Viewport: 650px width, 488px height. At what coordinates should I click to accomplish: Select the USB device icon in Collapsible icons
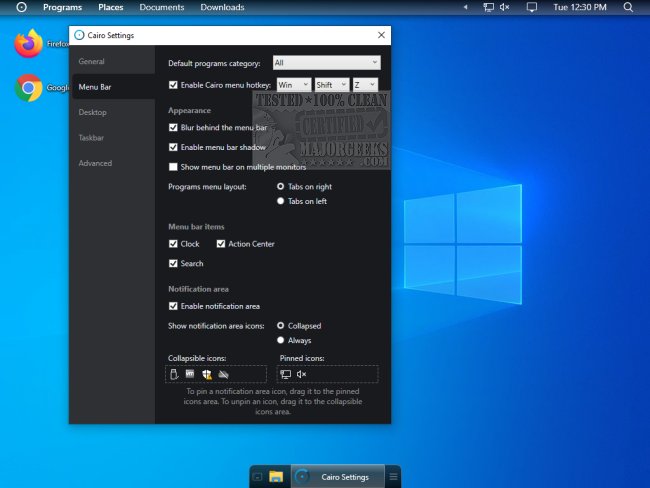(x=174, y=374)
